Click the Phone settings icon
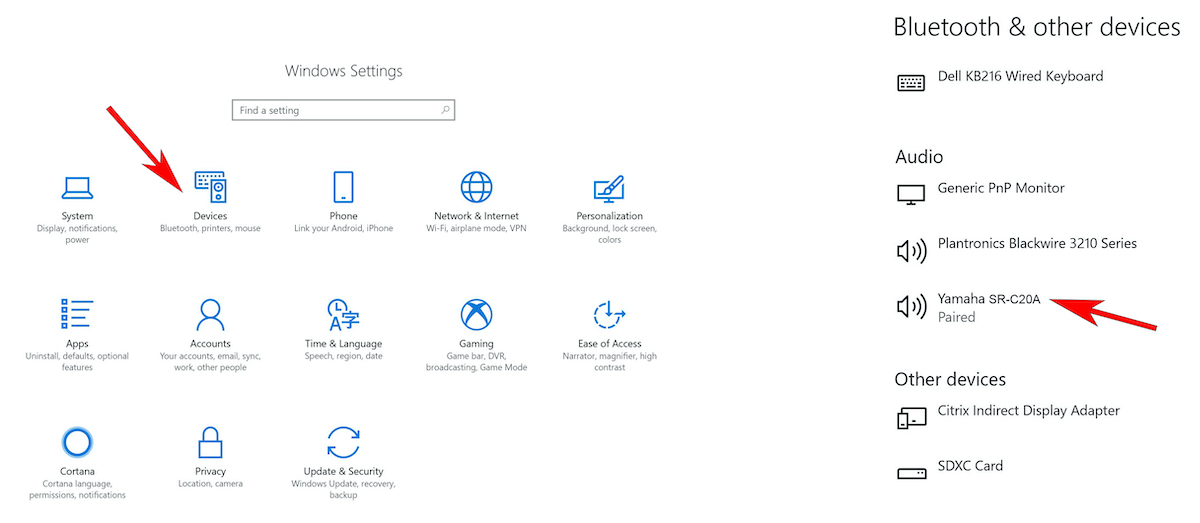 point(343,187)
